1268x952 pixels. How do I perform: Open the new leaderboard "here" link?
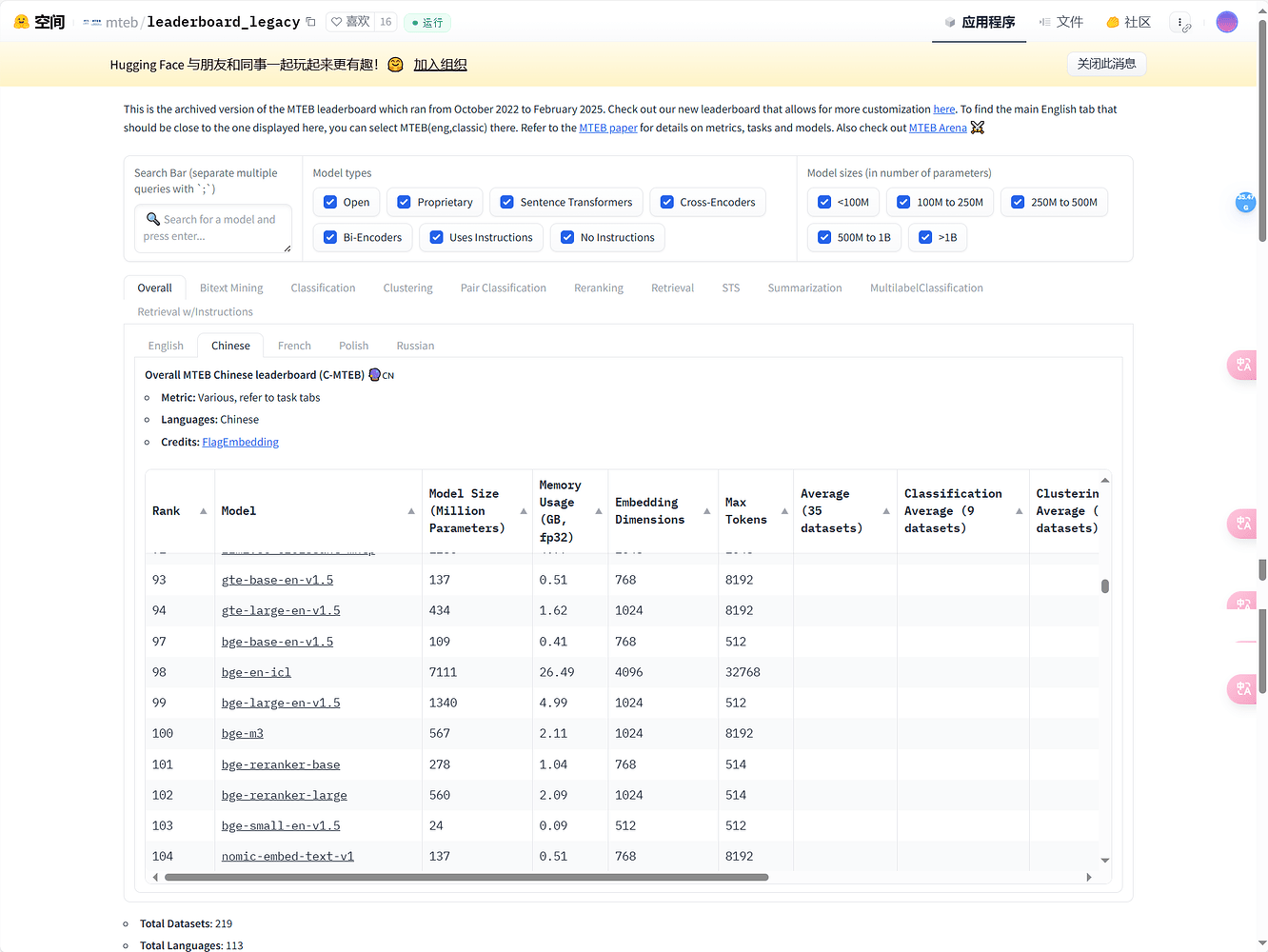click(x=944, y=109)
